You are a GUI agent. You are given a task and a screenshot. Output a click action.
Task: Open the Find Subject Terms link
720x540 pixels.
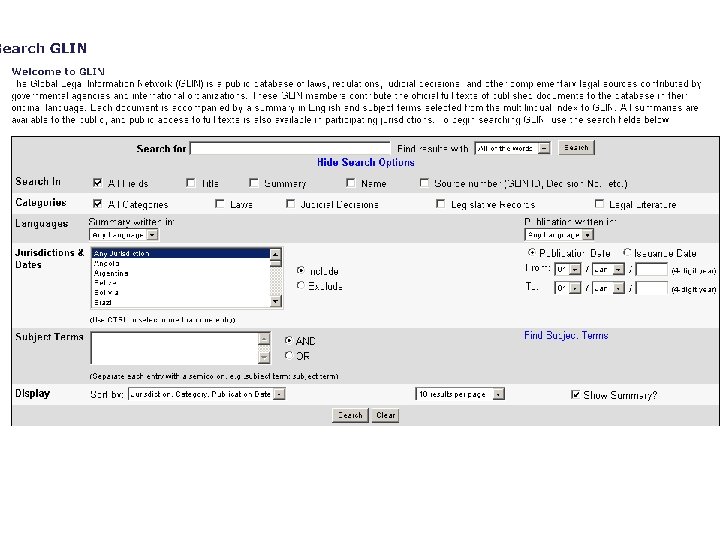[x=566, y=336]
